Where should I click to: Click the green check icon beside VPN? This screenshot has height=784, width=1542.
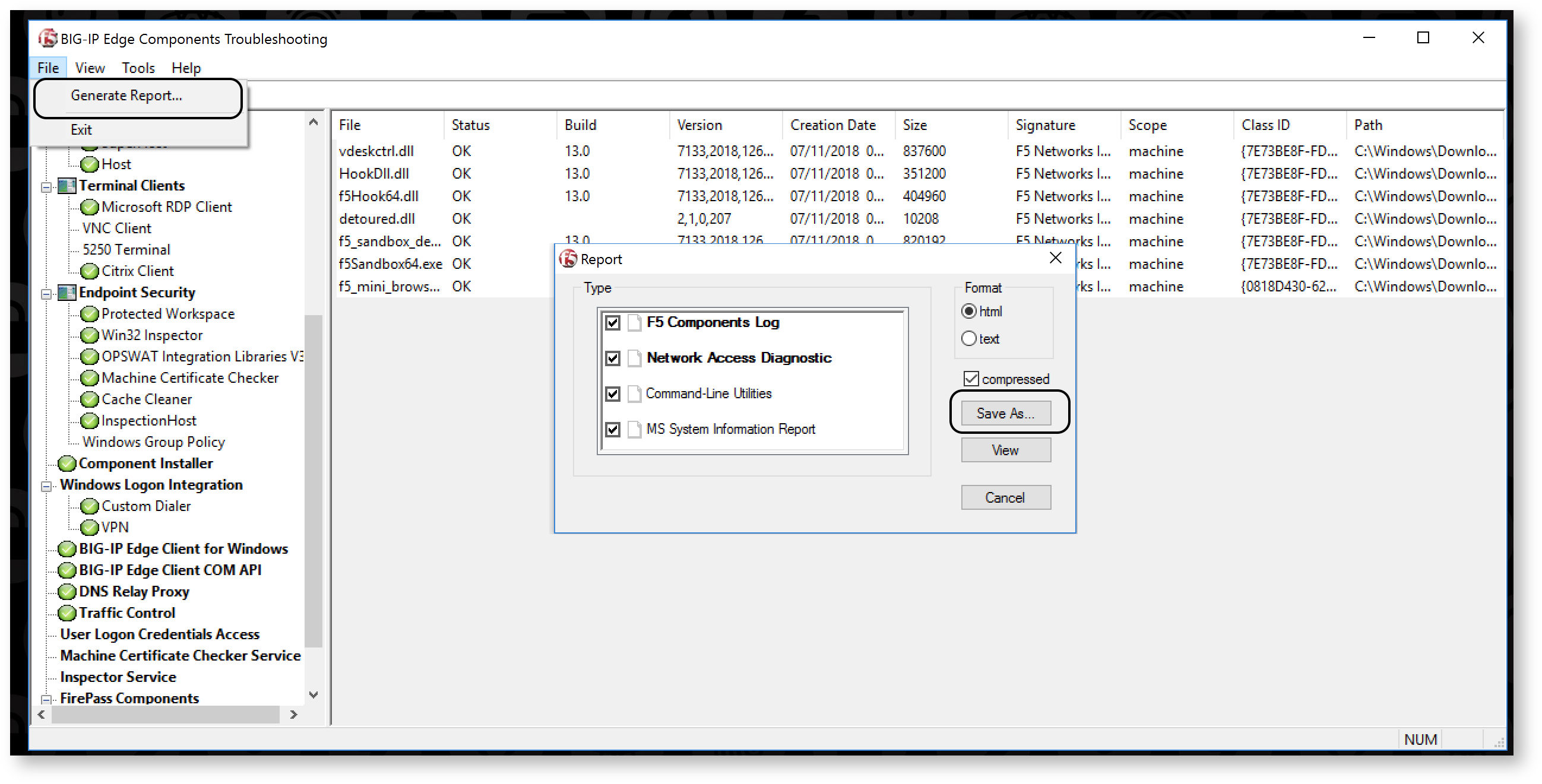pyautogui.click(x=89, y=528)
